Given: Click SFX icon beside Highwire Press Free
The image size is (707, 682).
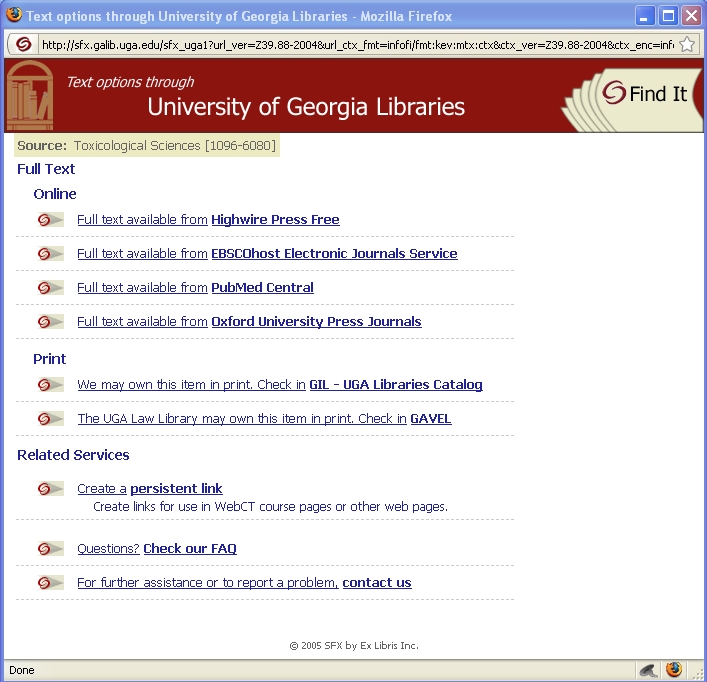Looking at the screenshot, I should click(x=50, y=220).
